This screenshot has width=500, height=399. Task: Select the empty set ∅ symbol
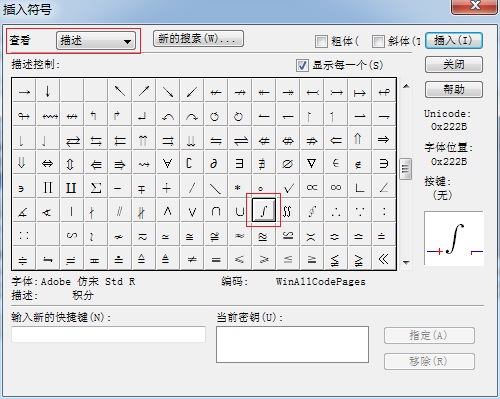288,163
